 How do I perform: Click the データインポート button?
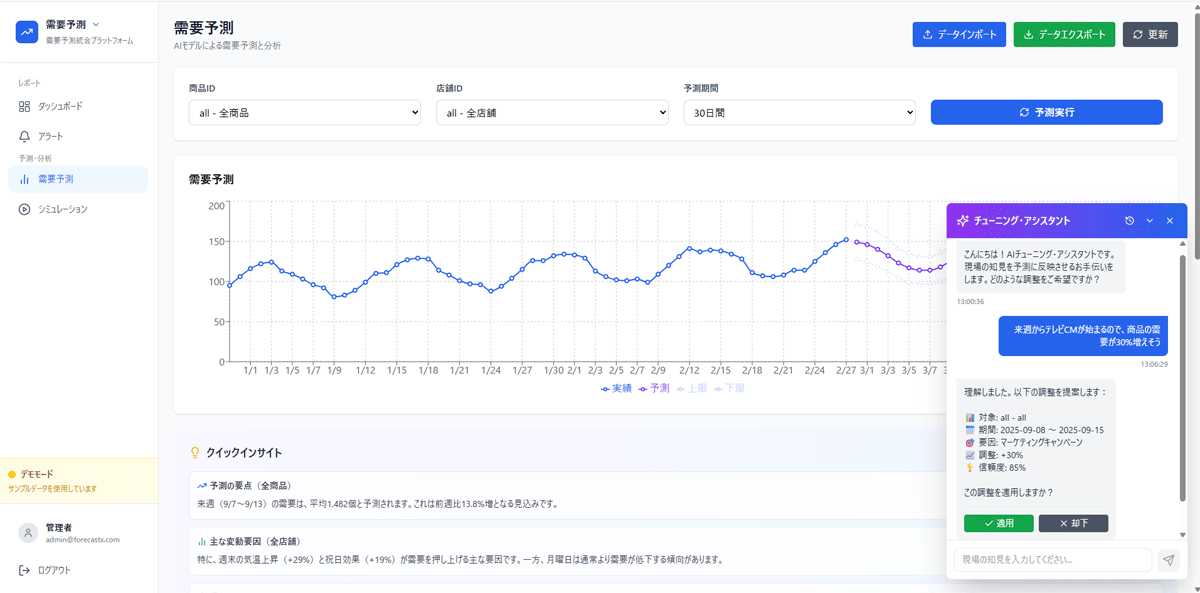(x=959, y=34)
